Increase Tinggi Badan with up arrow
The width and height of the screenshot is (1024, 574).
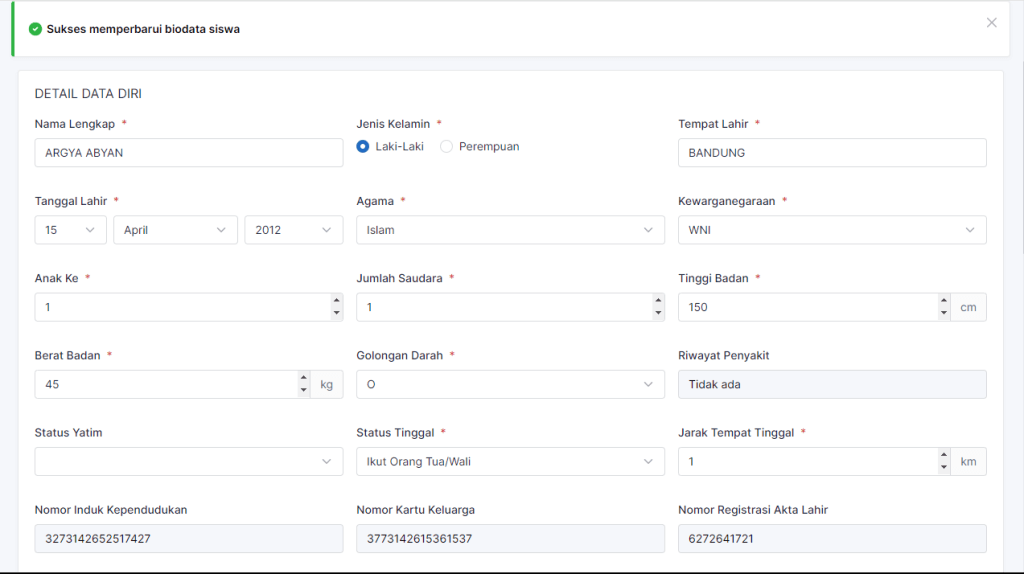click(x=944, y=301)
